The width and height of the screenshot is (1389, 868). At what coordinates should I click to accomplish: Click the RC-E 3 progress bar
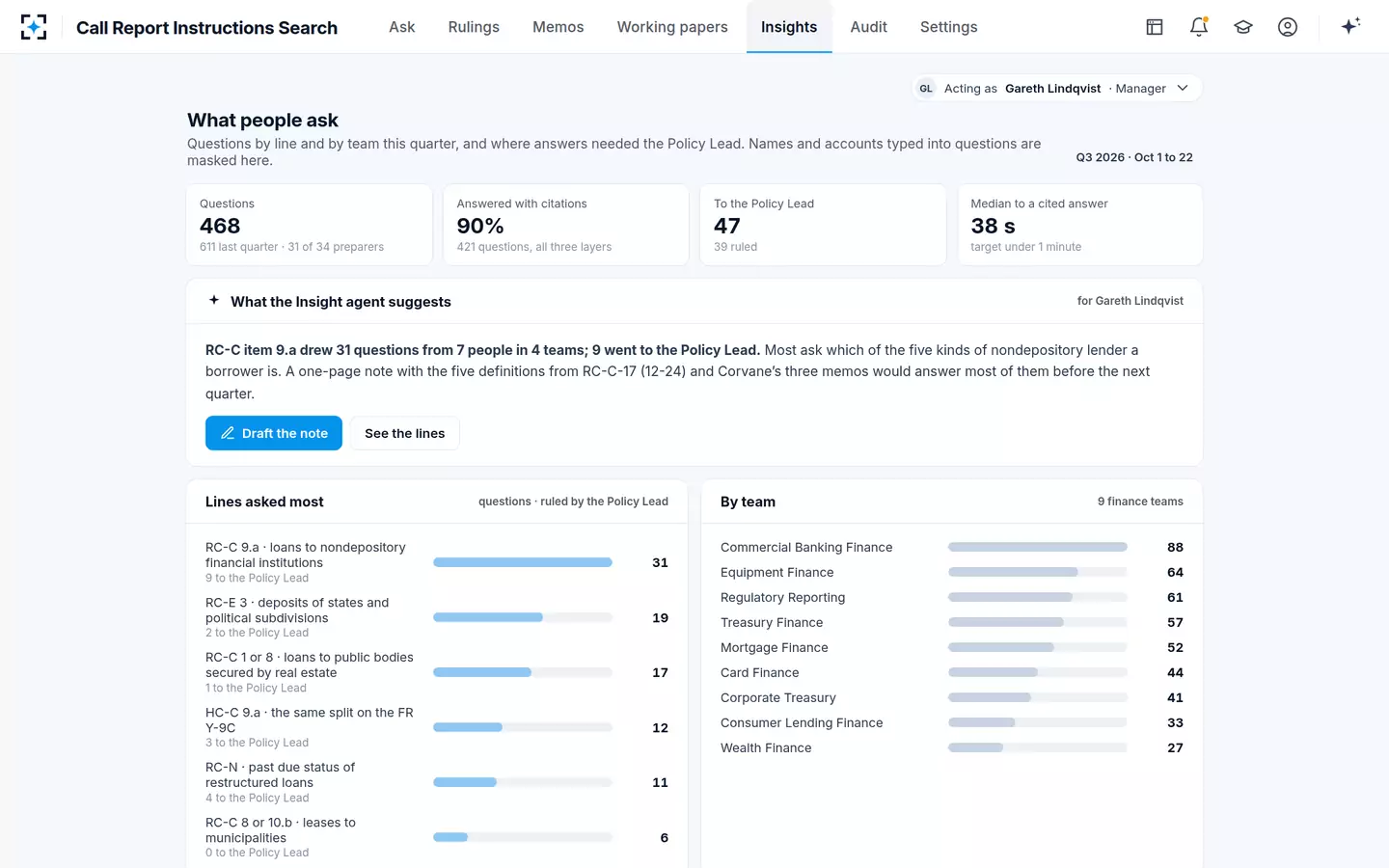tap(523, 617)
